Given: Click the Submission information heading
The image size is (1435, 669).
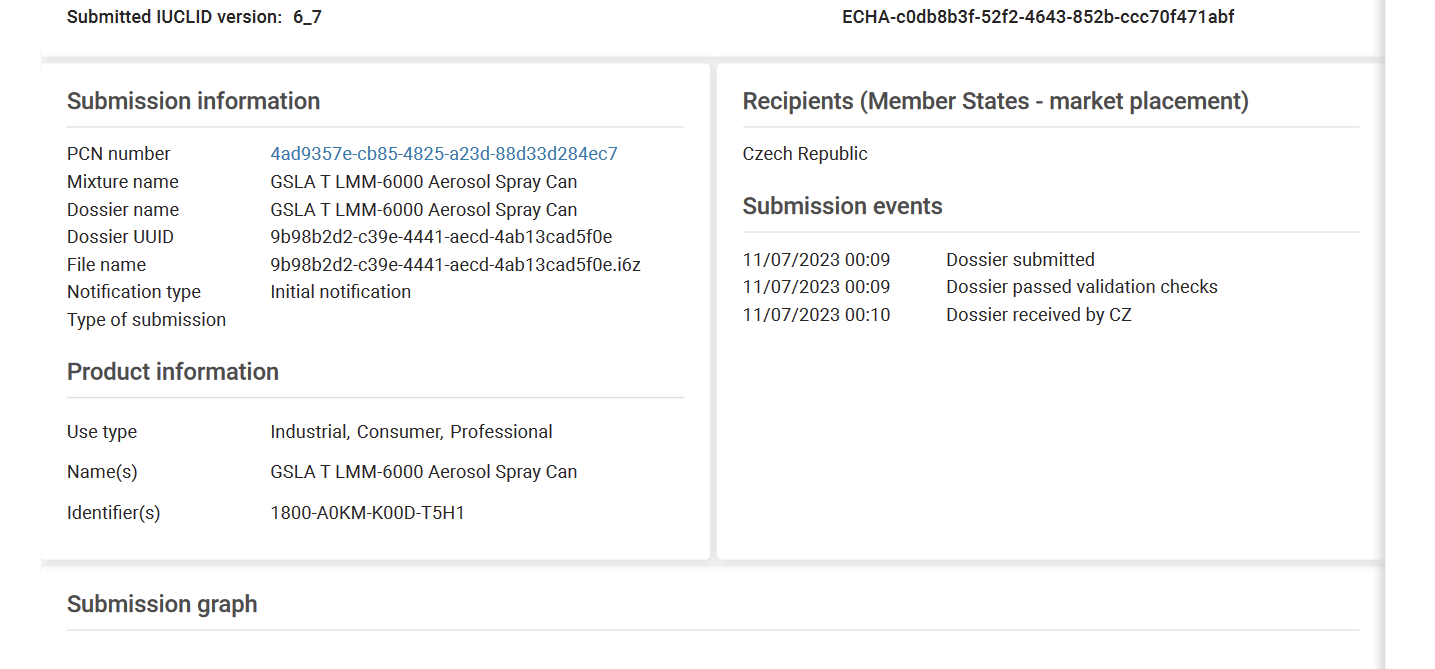Looking at the screenshot, I should tap(193, 101).
